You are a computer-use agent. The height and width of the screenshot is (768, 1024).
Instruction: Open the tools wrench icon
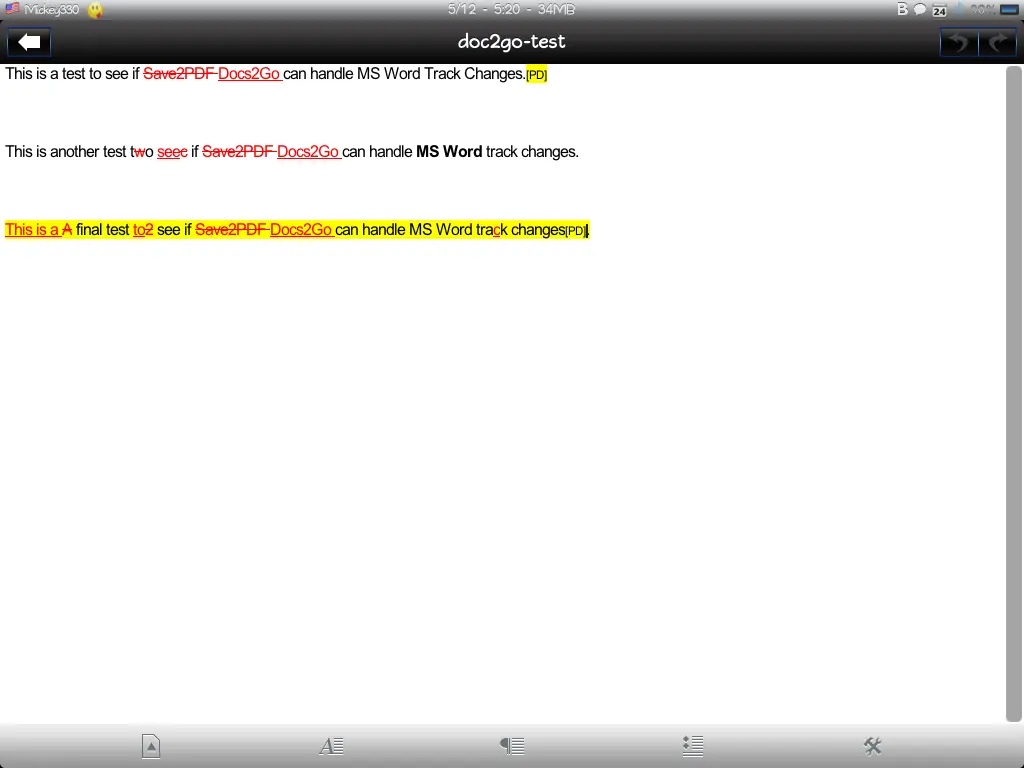pyautogui.click(x=872, y=746)
